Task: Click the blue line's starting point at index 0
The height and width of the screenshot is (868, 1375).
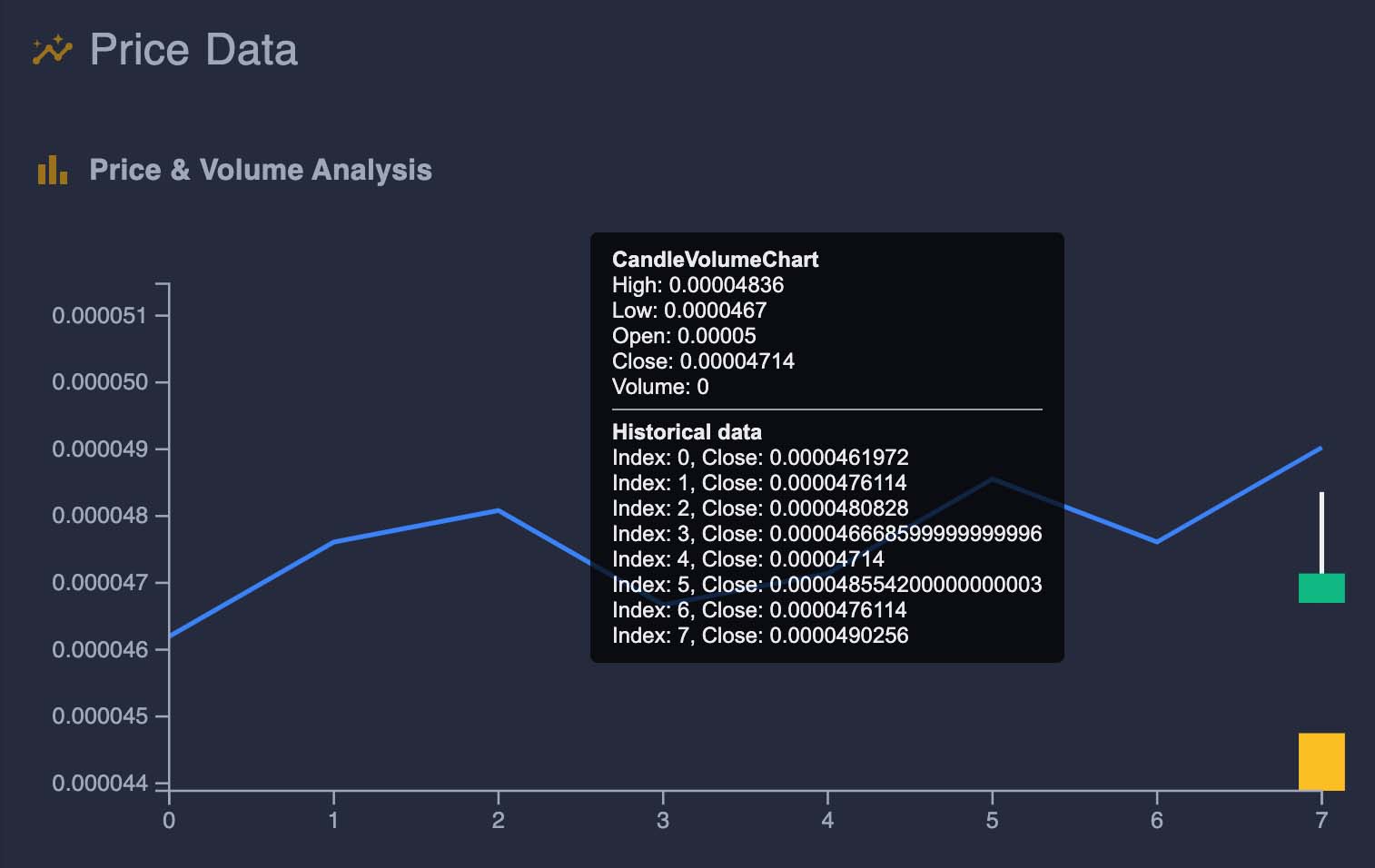Action: point(170,636)
